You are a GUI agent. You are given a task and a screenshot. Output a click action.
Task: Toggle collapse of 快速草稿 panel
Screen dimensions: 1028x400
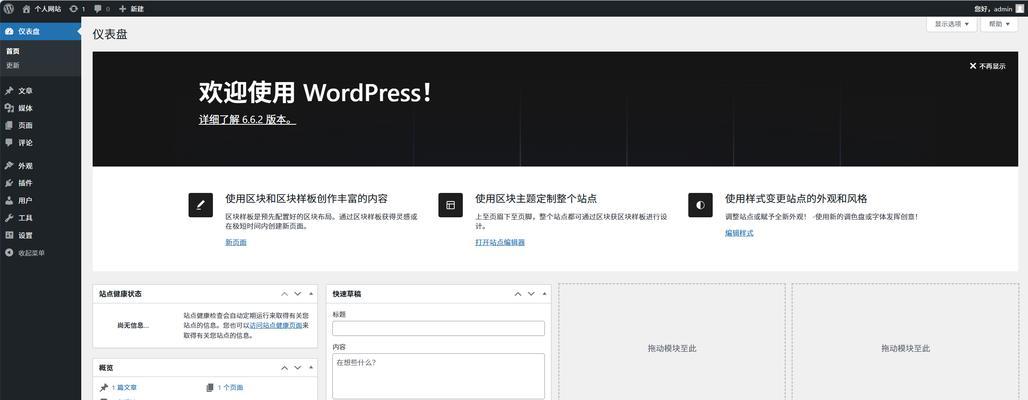pyautogui.click(x=544, y=294)
